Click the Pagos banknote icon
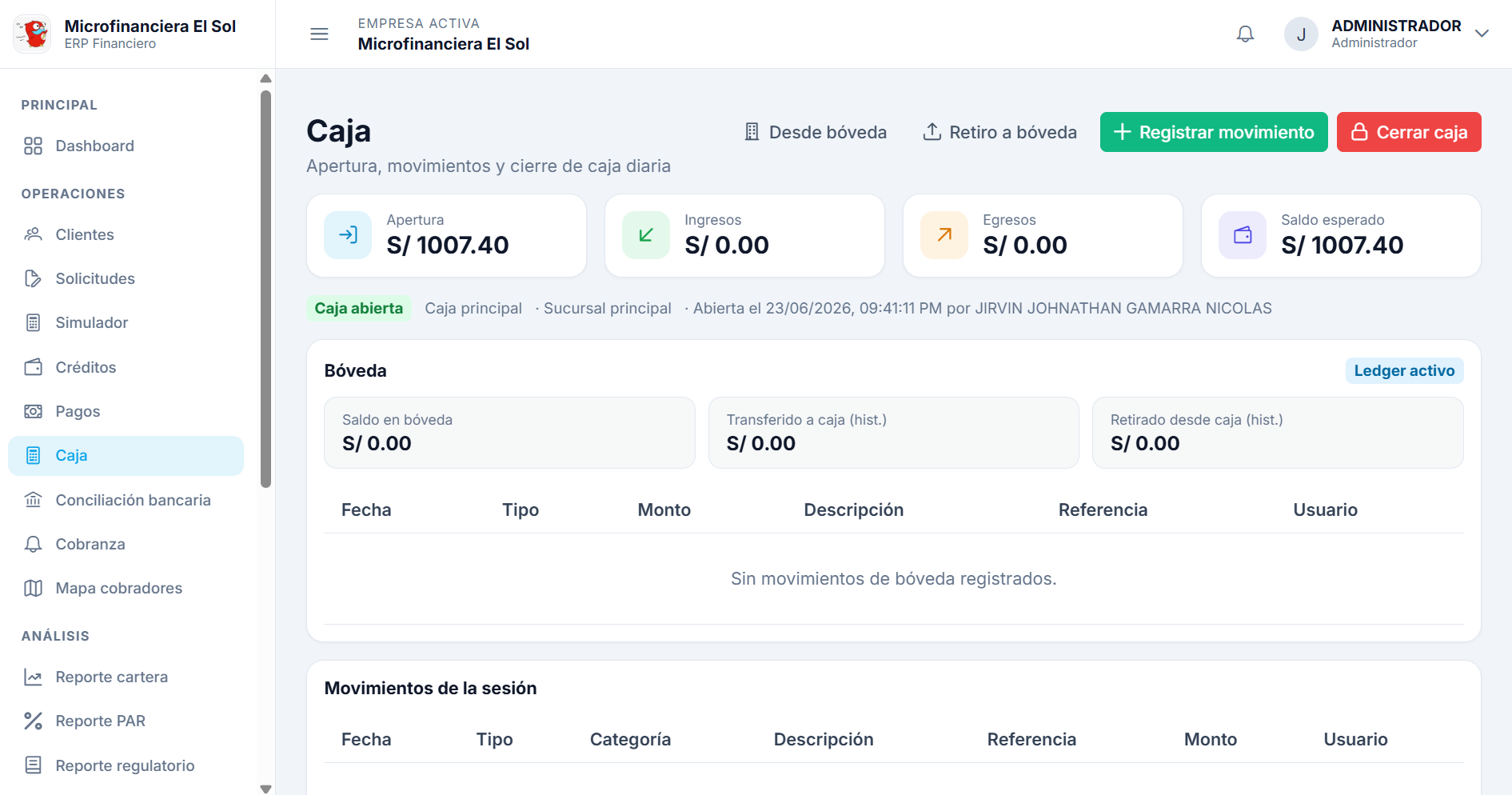Screen dimensions: 1512x795 [33, 411]
